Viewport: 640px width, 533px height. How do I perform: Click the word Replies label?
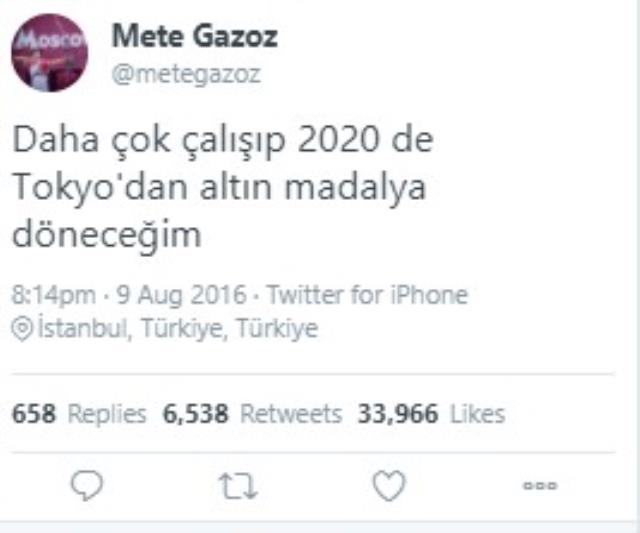coord(107,414)
